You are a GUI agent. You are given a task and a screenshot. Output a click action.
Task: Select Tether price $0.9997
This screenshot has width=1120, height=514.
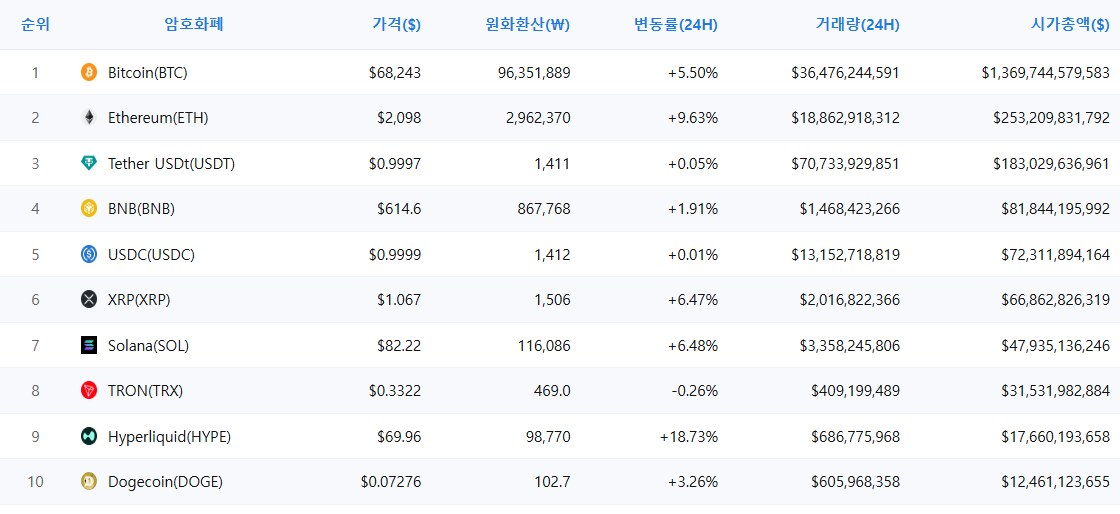pyautogui.click(x=395, y=164)
